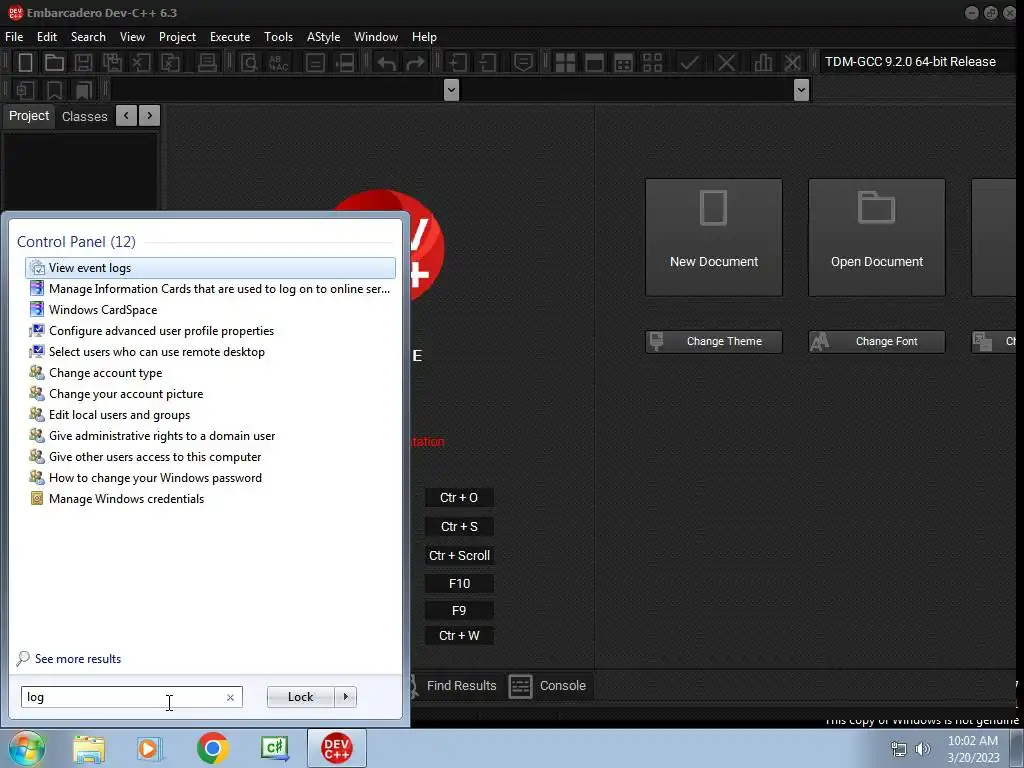Click the right arrow beside Classes tab
Screen dimensions: 1024x768
150,116
